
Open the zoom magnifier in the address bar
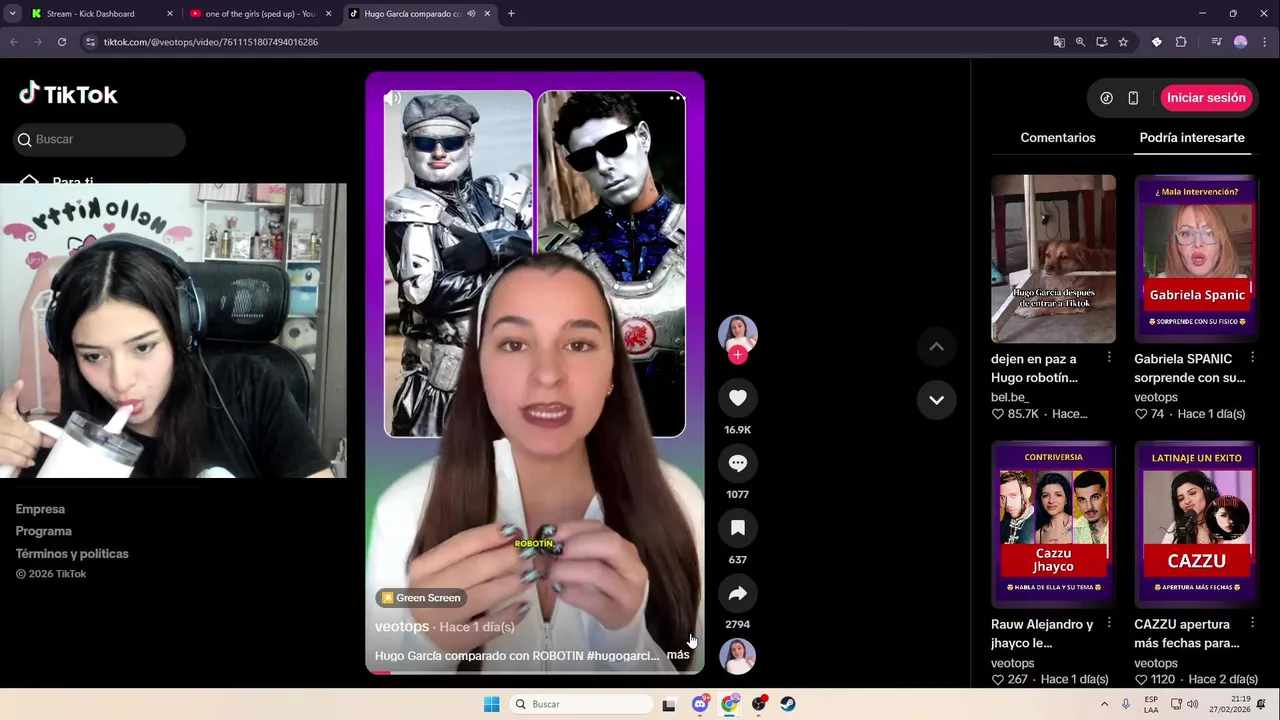click(x=1080, y=42)
